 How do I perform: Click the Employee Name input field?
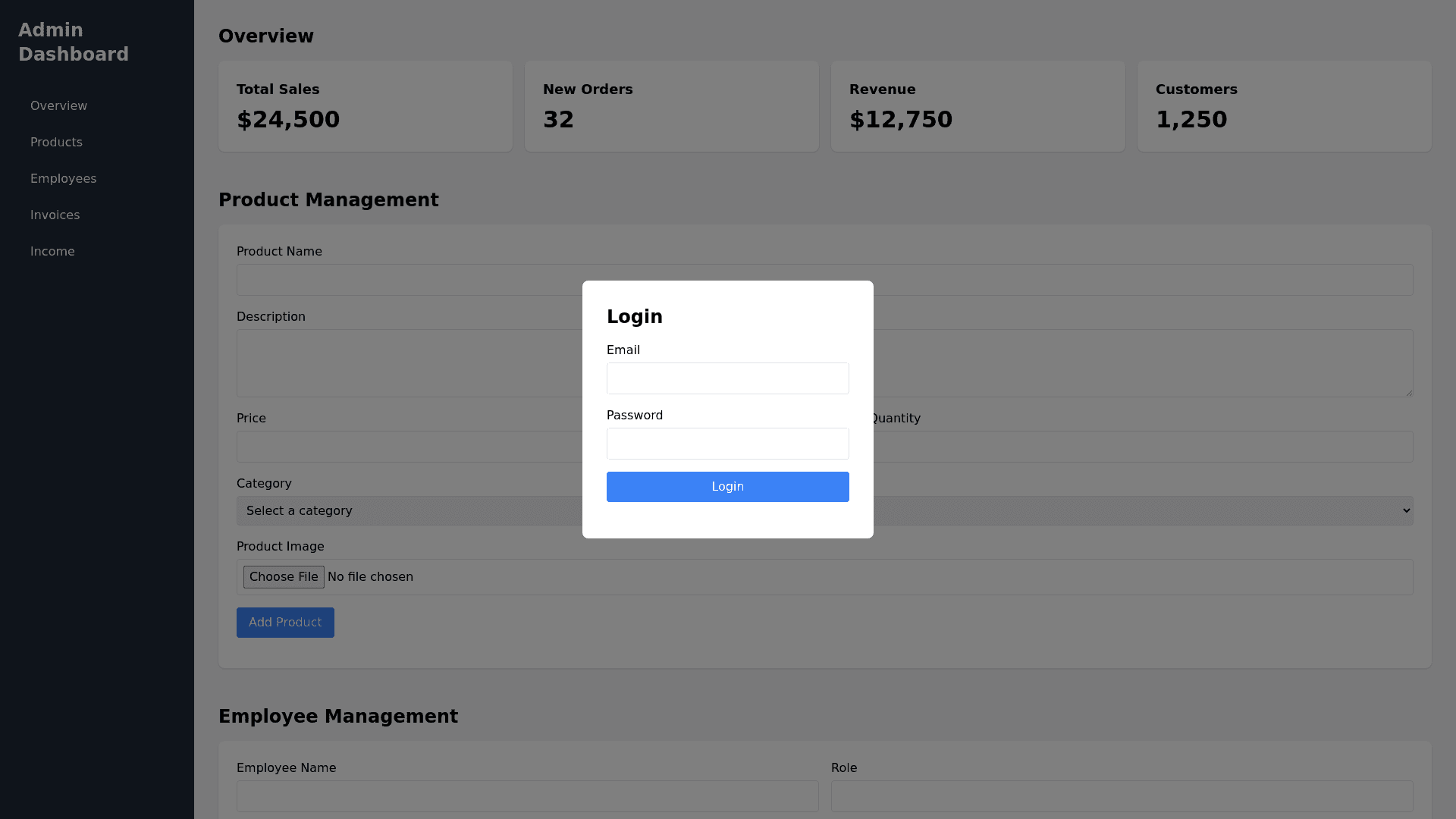click(527, 795)
